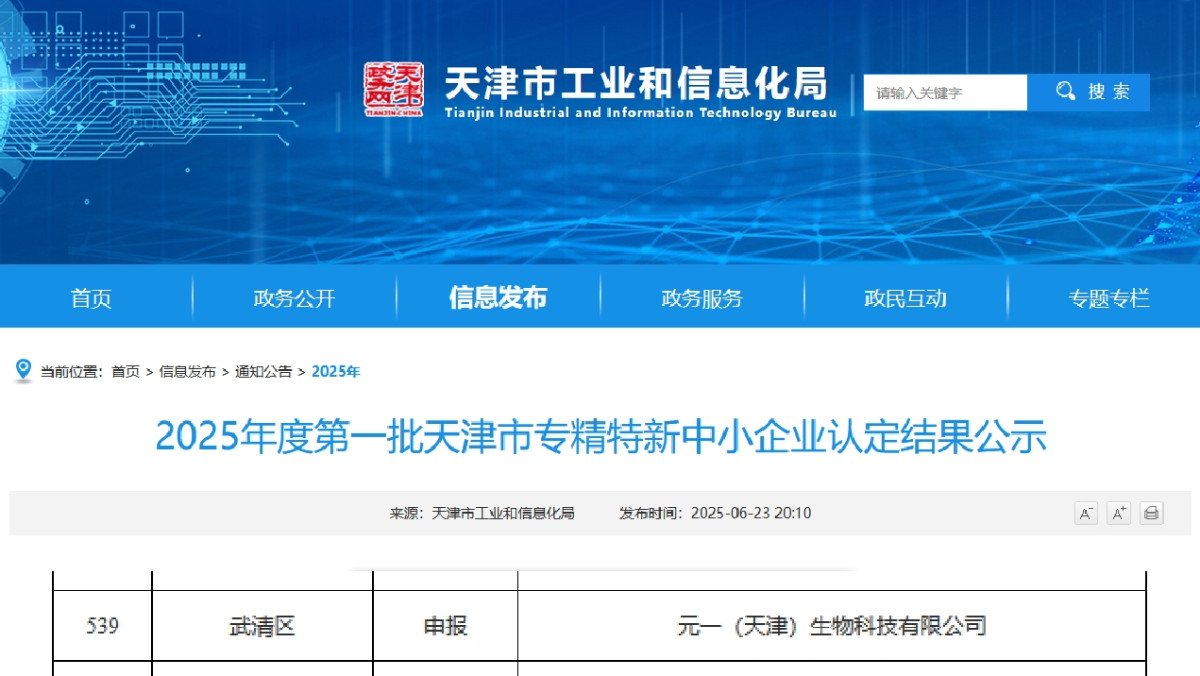Viewport: 1200px width, 676px height.
Task: Open the 首页 navigation tab
Action: click(91, 298)
